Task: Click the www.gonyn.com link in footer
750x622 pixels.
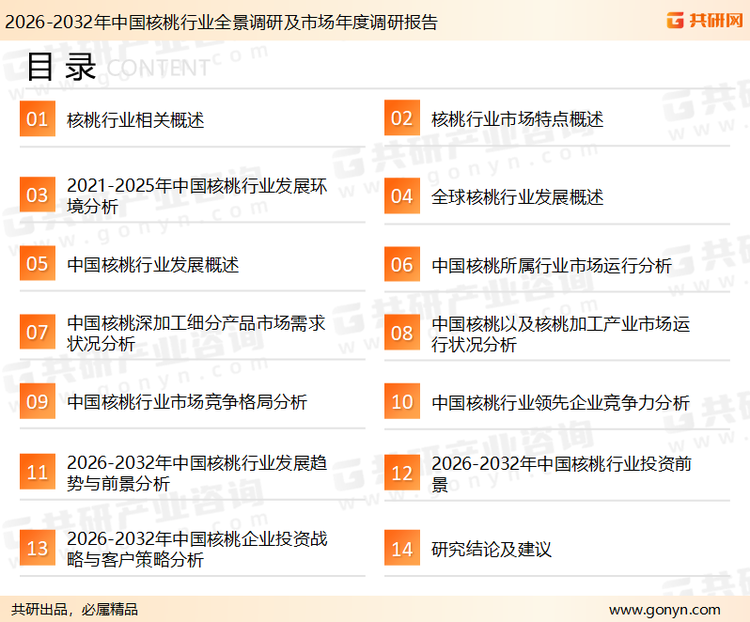Action: point(664,610)
